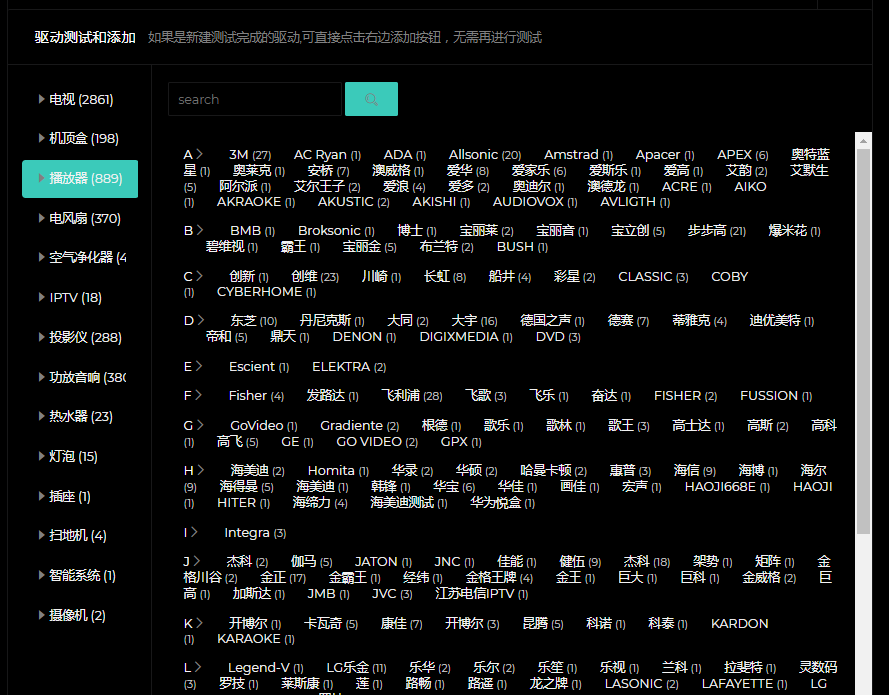Select brand BMB (1)
Image resolution: width=889 pixels, height=695 pixels.
click(x=252, y=231)
